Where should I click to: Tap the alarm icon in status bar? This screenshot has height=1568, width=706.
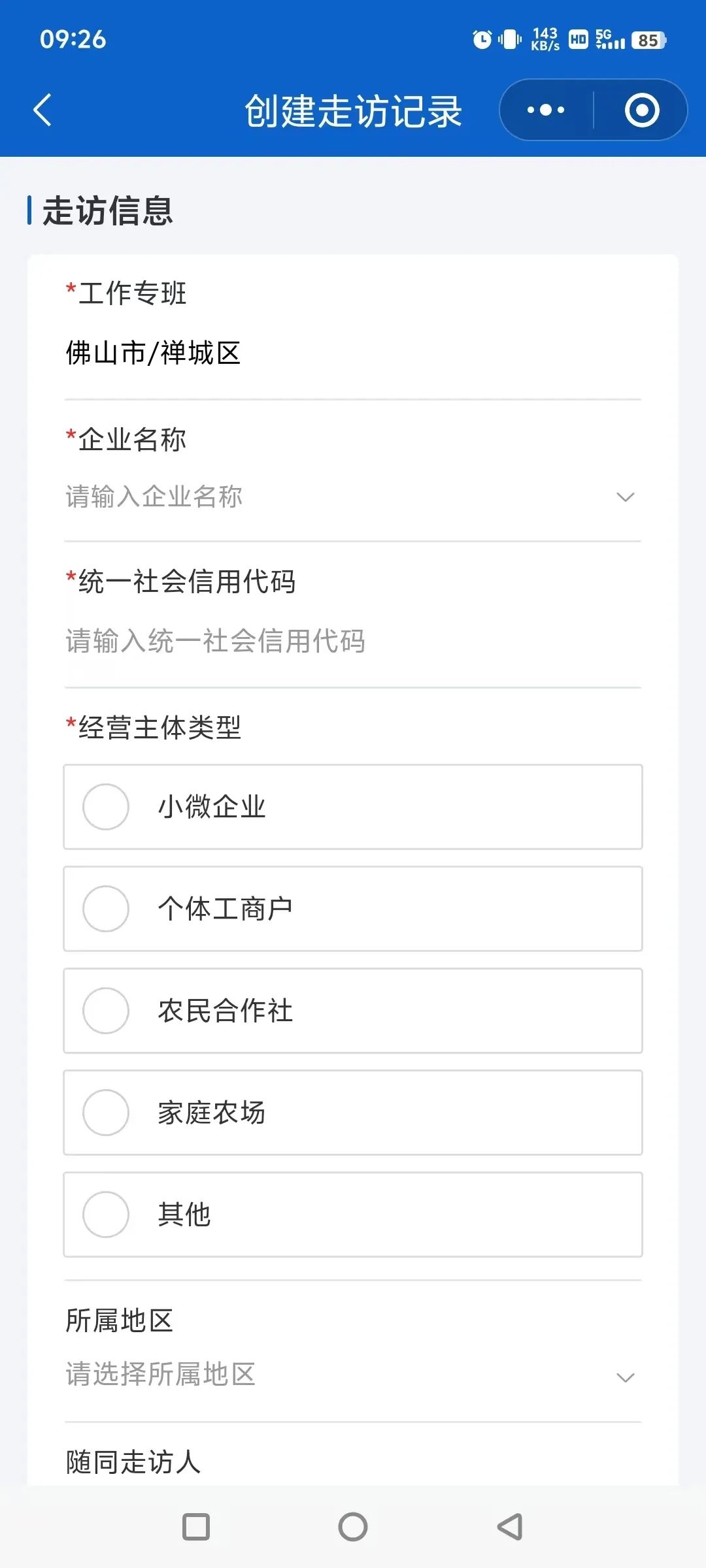coord(482,40)
